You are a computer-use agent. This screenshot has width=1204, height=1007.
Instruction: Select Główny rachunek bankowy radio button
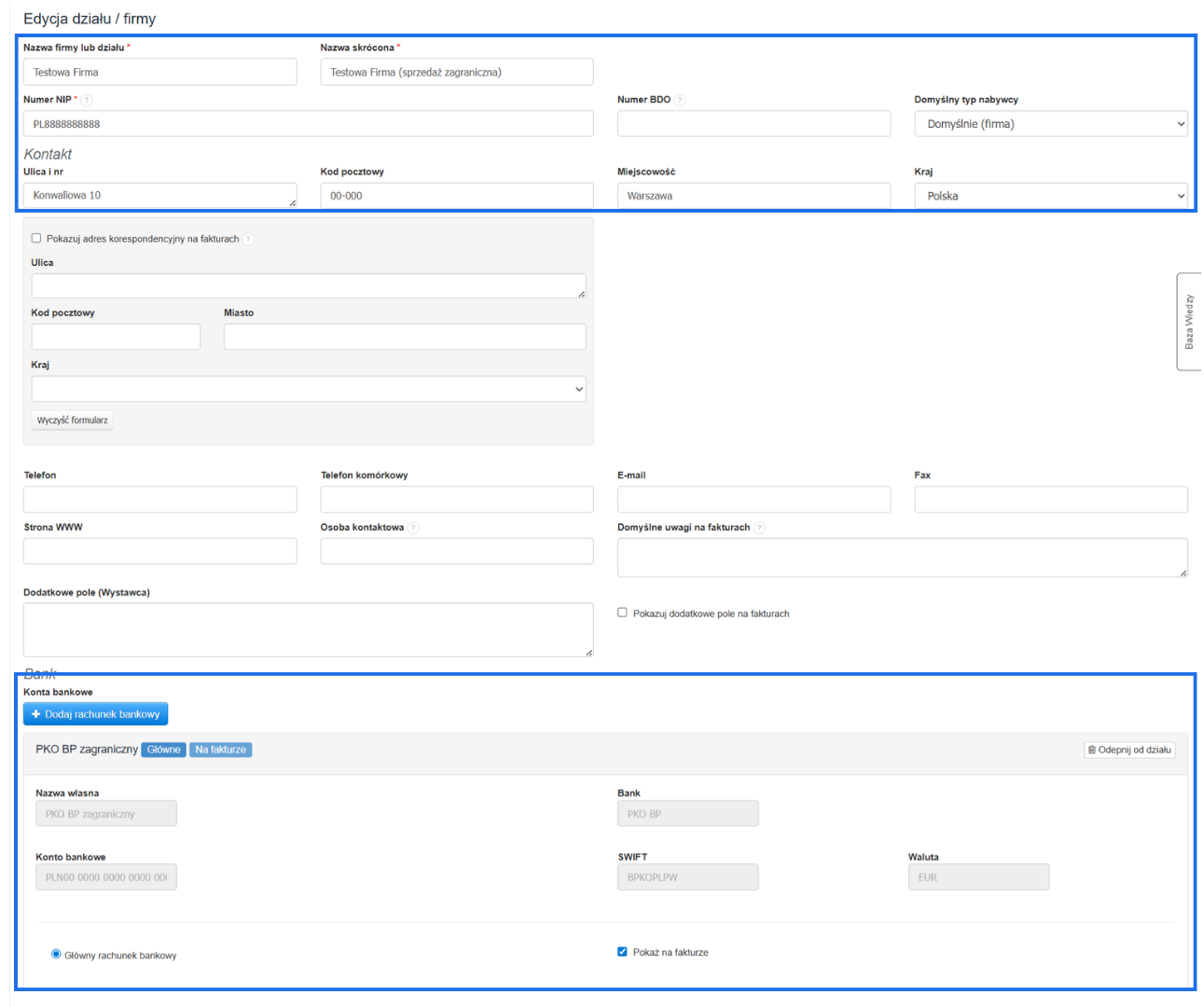(56, 954)
